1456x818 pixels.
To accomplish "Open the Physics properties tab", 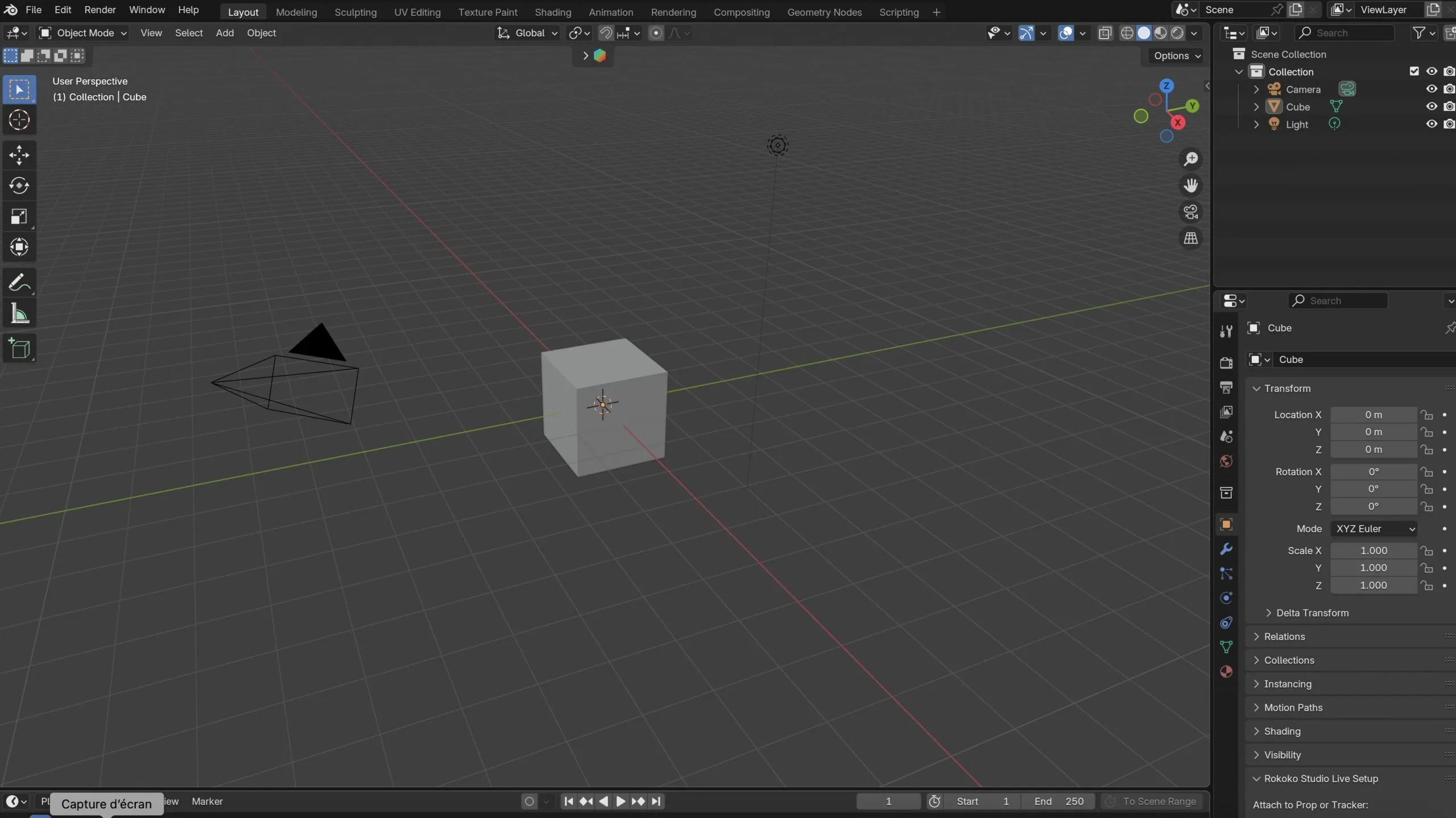I will 1226,598.
